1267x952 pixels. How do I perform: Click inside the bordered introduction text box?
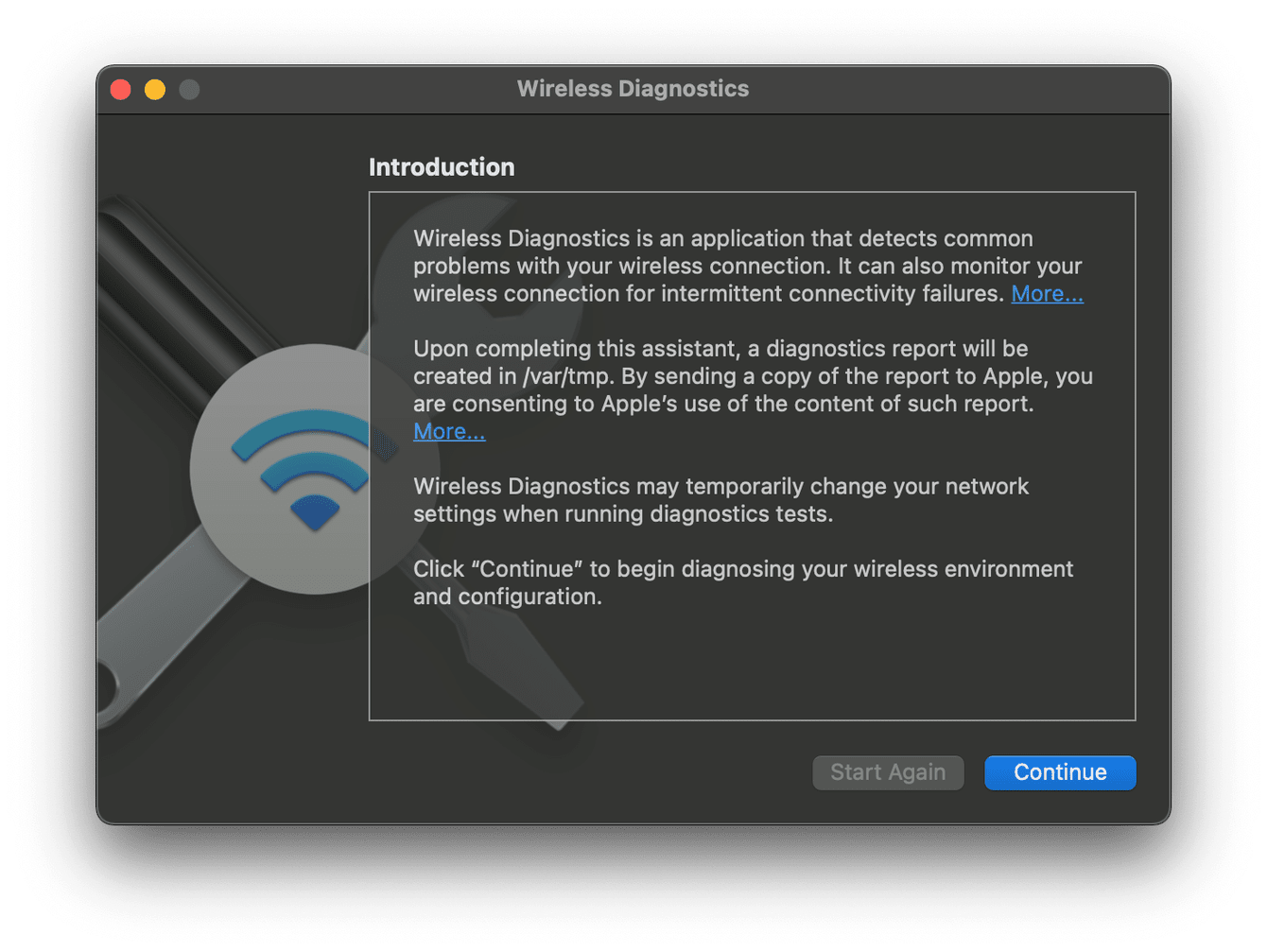[752, 454]
